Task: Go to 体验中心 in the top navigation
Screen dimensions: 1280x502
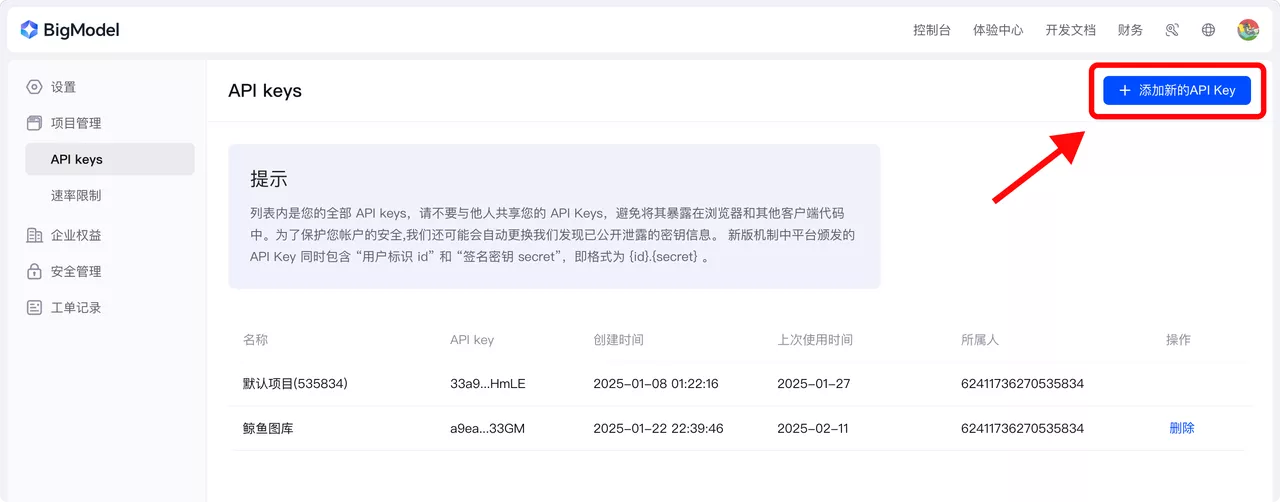Action: 998,30
